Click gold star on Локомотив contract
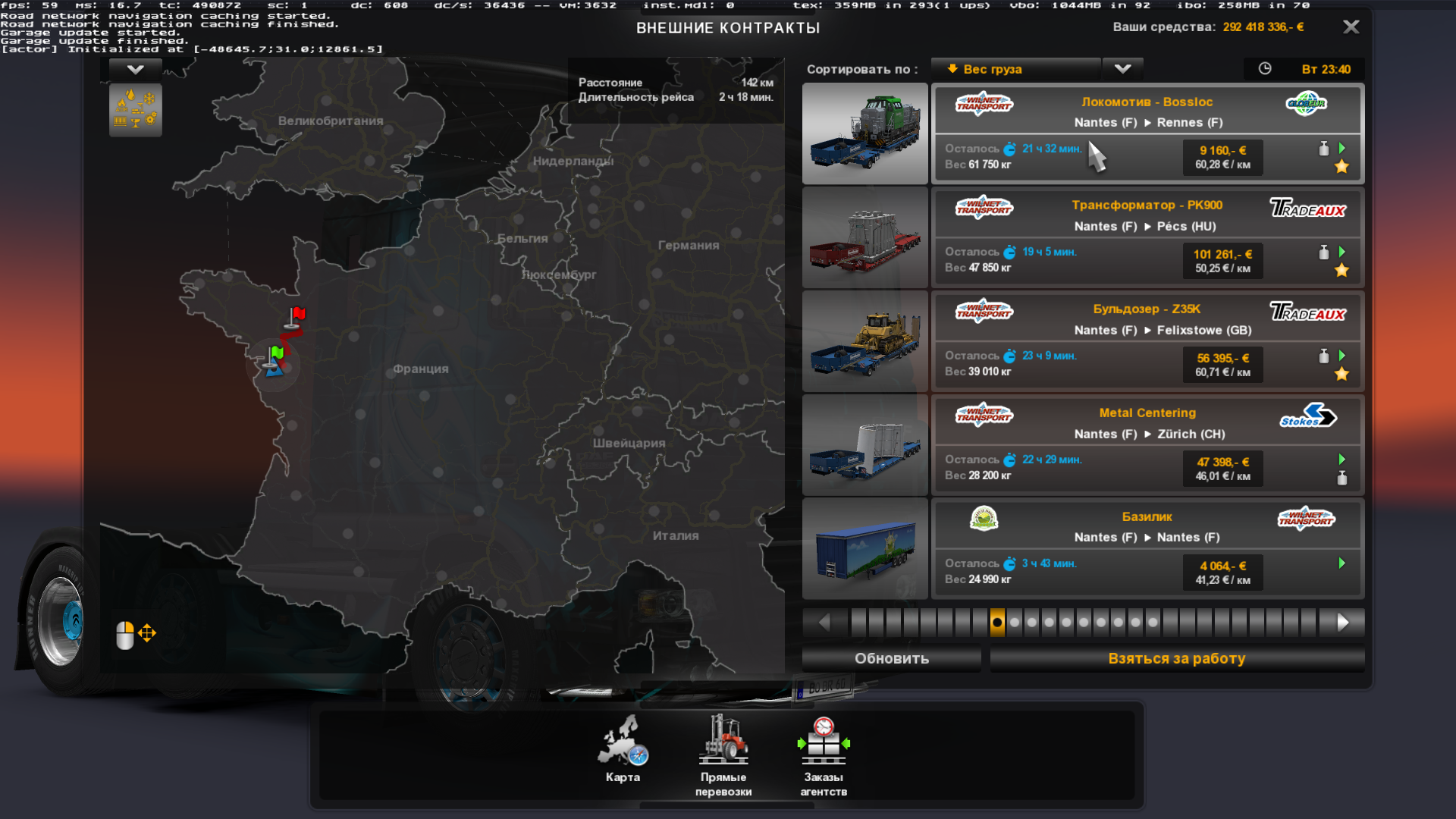 (x=1341, y=167)
